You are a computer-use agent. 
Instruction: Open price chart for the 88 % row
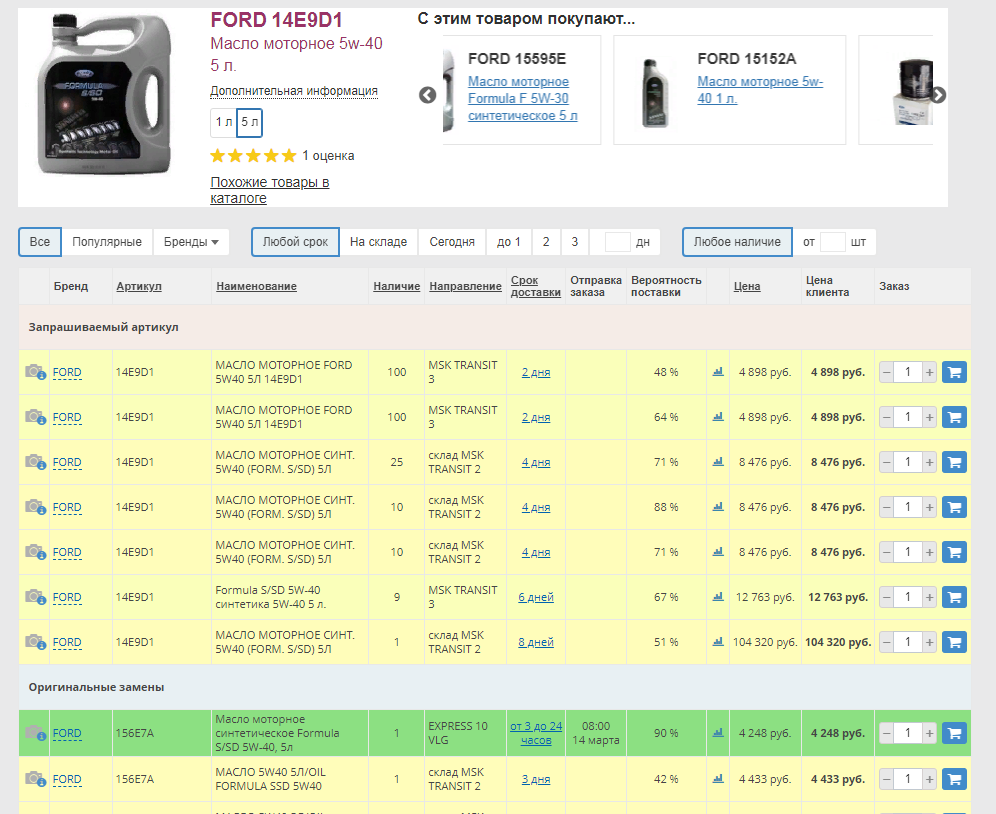click(718, 506)
